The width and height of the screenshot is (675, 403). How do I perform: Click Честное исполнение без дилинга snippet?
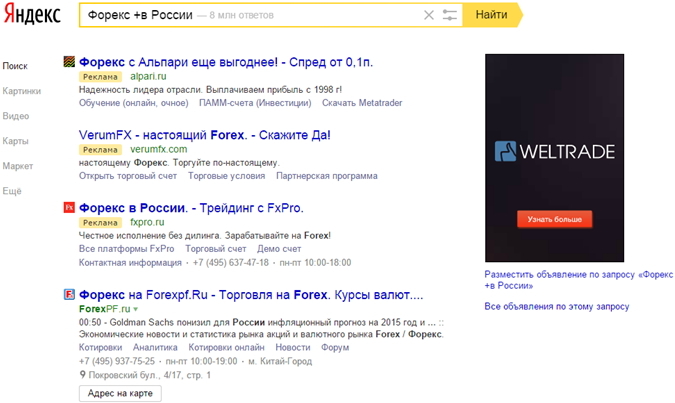[x=204, y=236]
